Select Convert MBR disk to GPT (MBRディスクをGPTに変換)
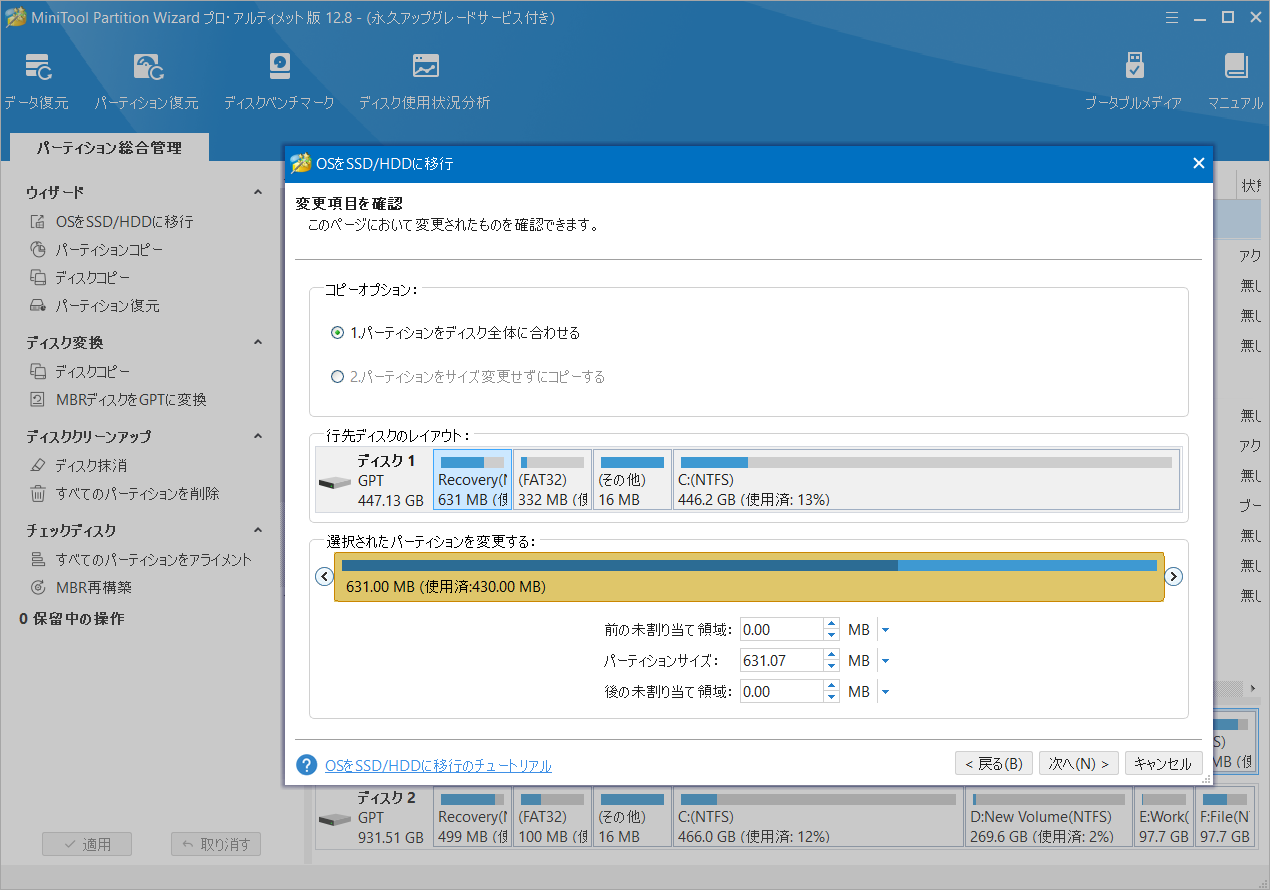Viewport: 1270px width, 890px height. 118,400
